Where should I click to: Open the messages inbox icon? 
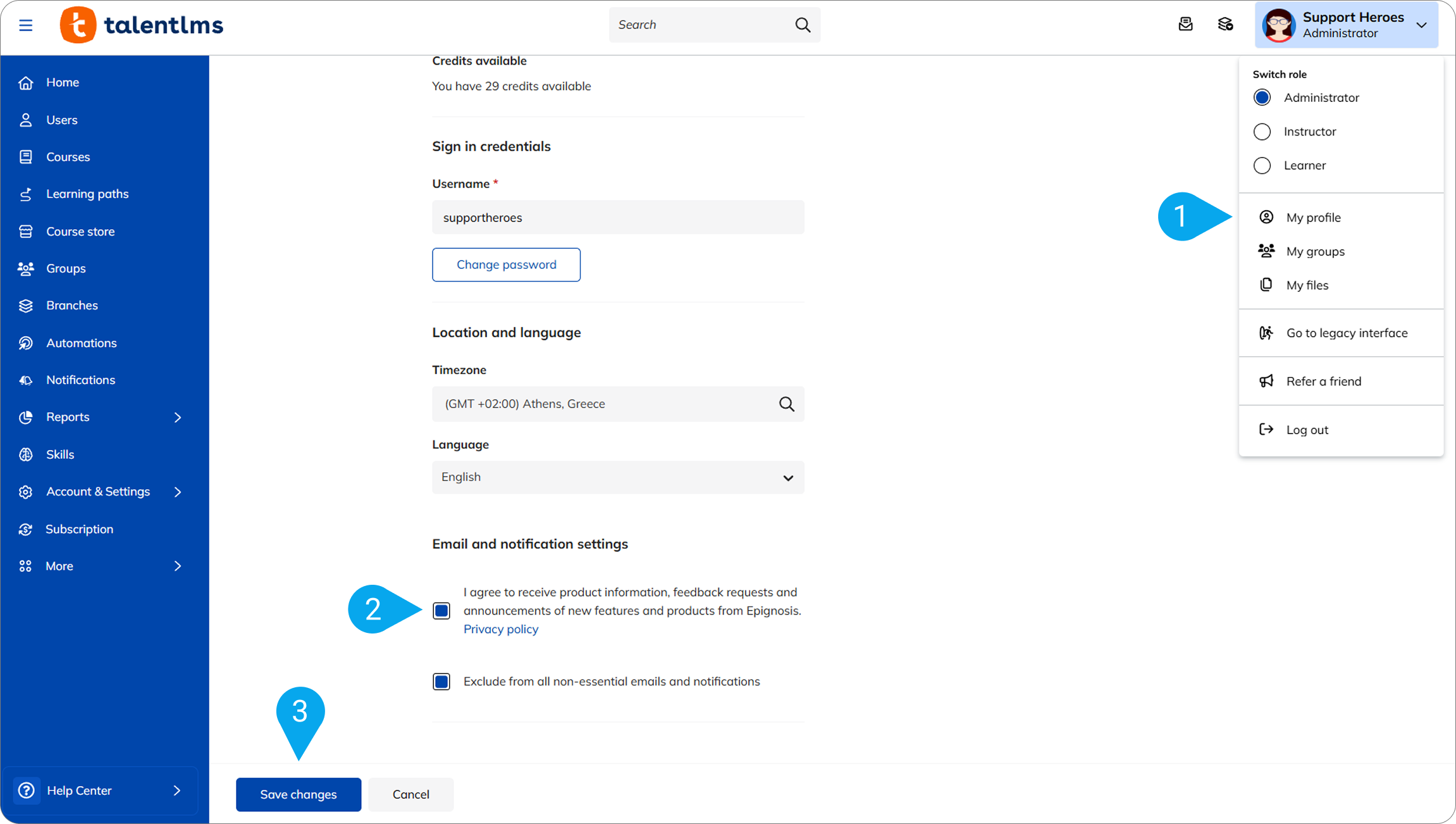pos(1185,25)
